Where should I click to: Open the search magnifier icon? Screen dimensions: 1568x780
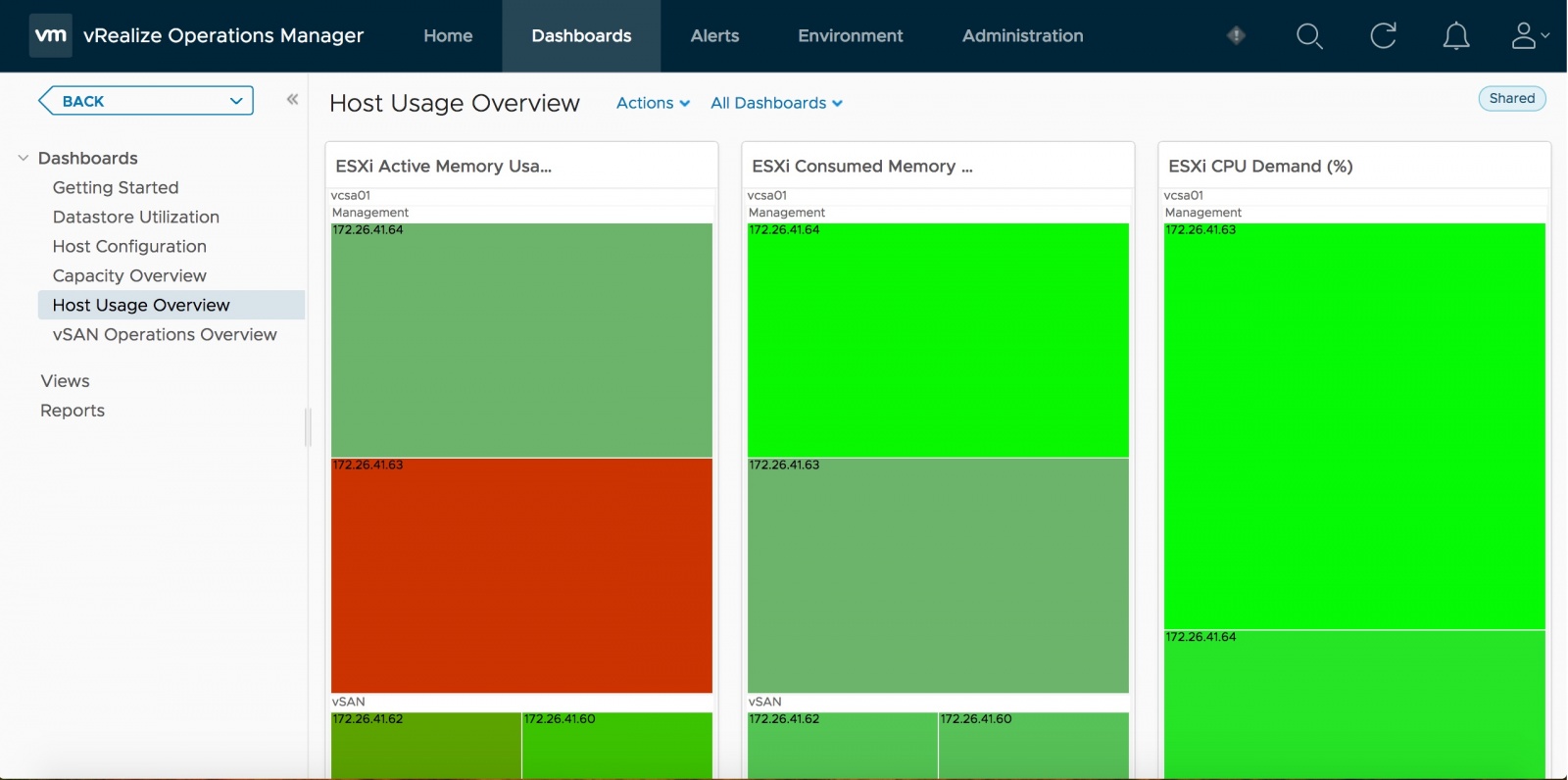click(x=1309, y=36)
